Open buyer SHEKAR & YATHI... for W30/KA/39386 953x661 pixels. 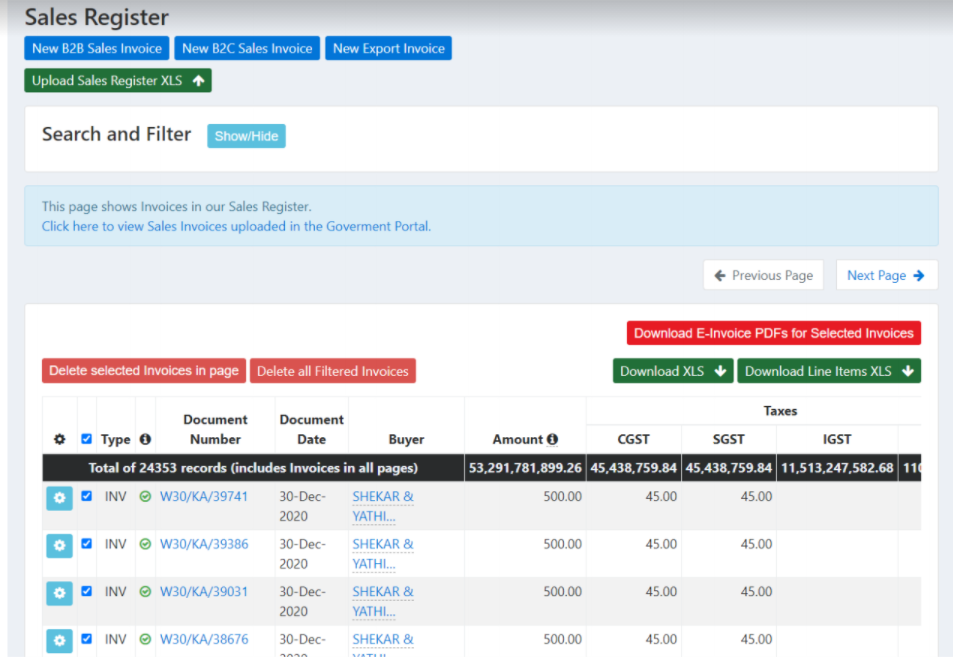(x=383, y=554)
